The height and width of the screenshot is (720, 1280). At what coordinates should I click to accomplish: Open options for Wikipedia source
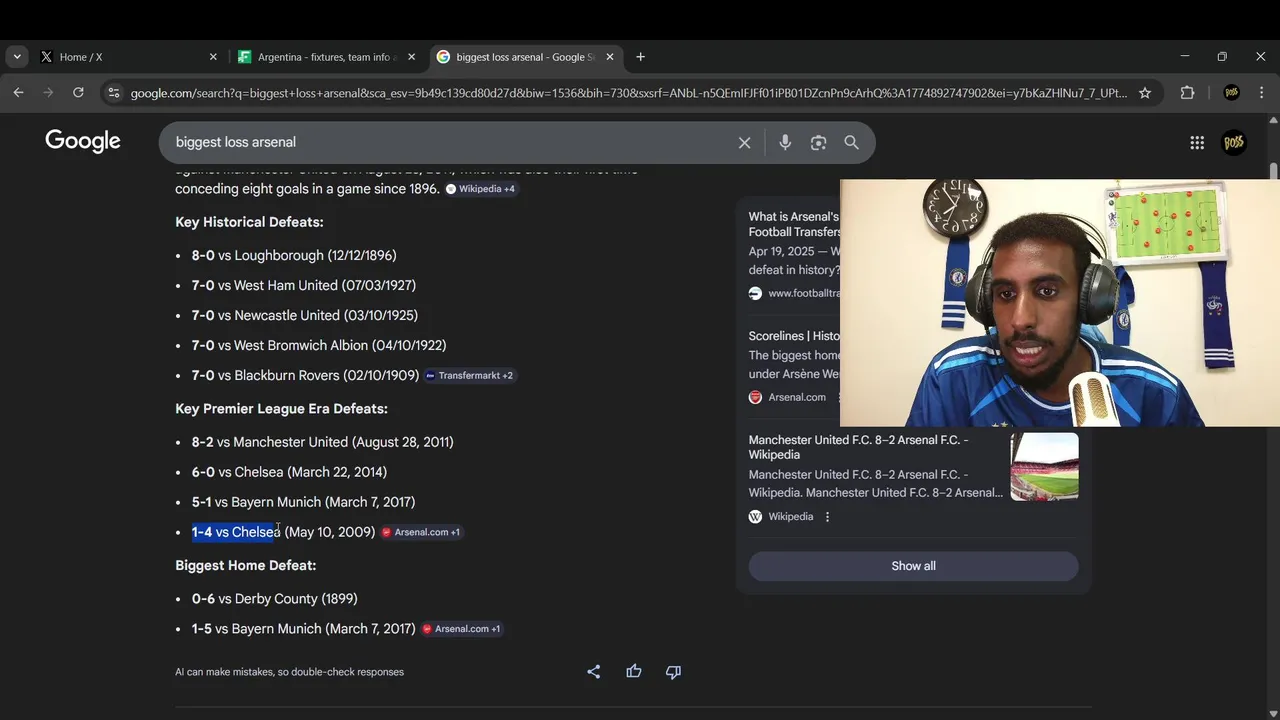click(x=827, y=517)
